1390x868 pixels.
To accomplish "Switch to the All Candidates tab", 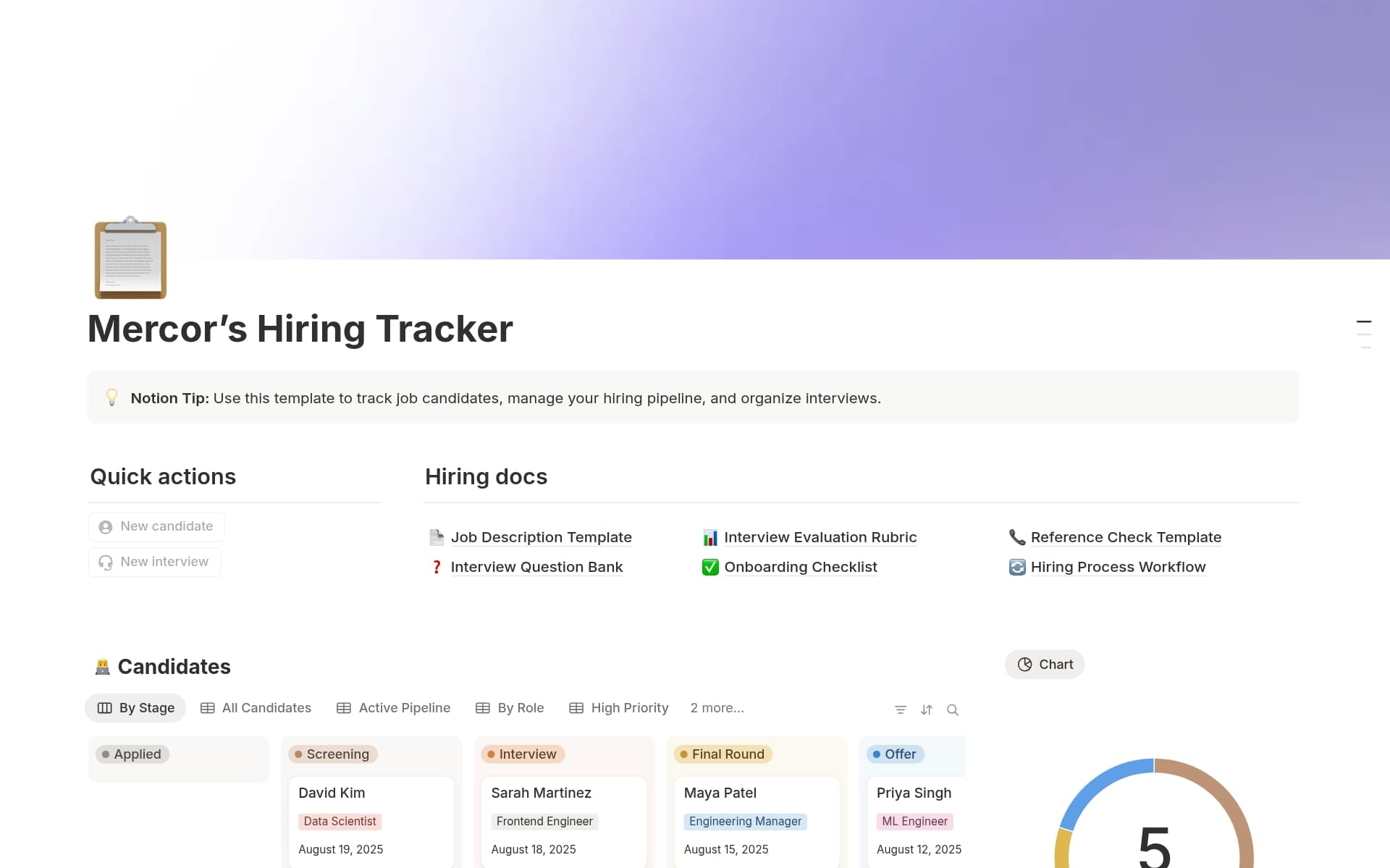I will (256, 708).
